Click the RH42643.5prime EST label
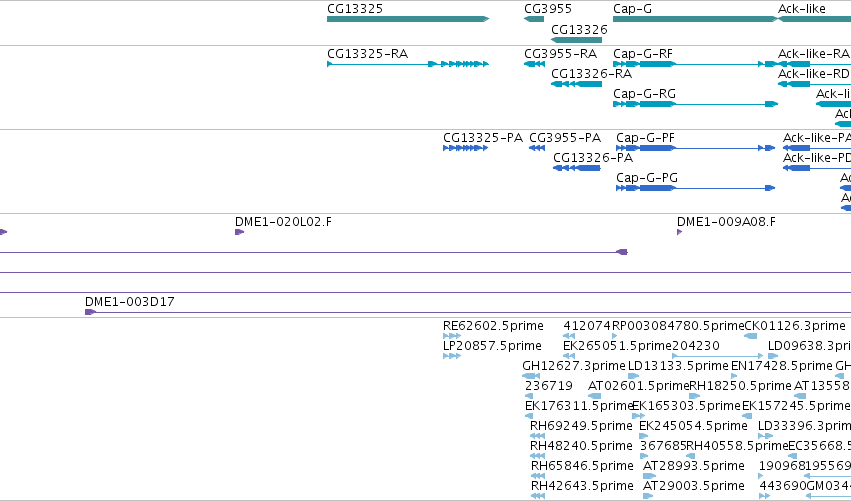Screen dimensions: 851x501 coord(582,486)
